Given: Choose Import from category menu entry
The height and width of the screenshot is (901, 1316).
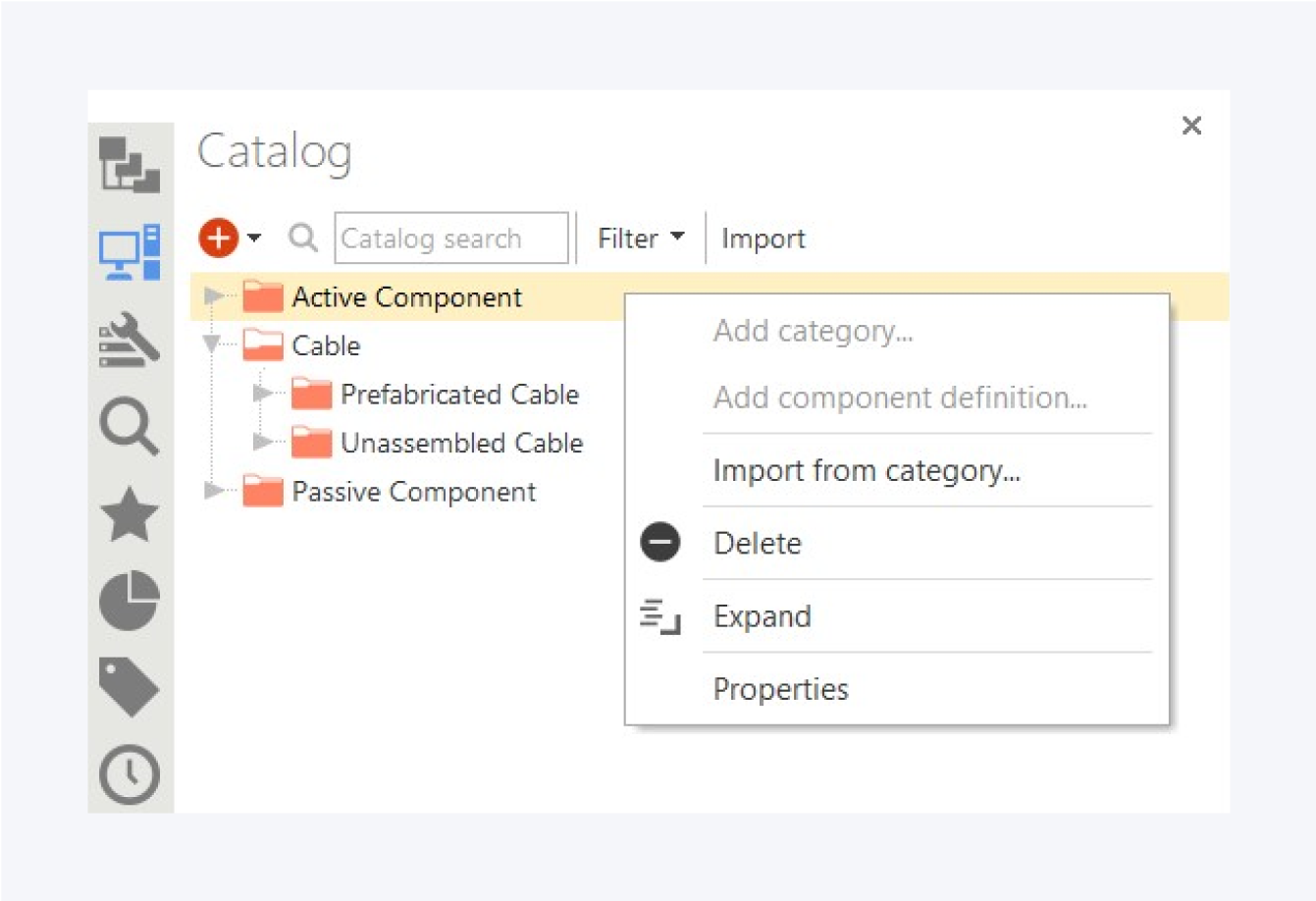Looking at the screenshot, I should tap(866, 471).
